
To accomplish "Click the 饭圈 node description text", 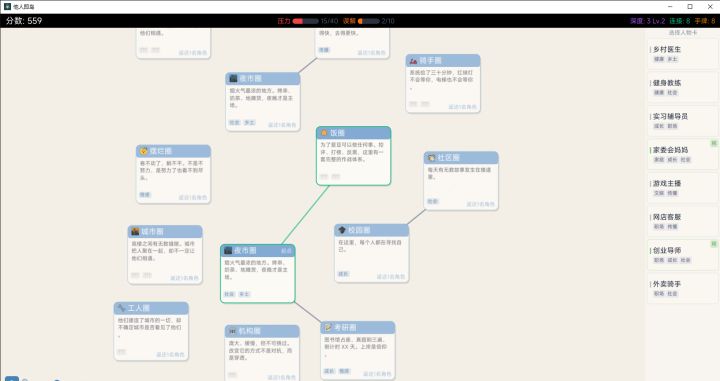I will click(x=352, y=152).
